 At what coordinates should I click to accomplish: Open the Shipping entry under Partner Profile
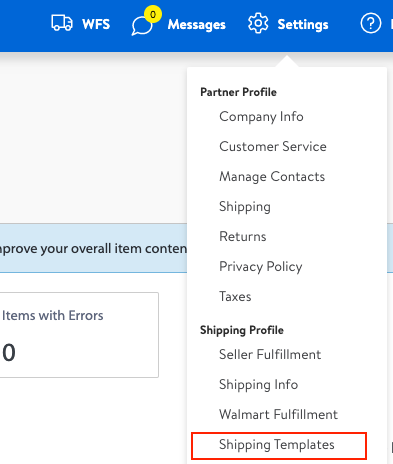pos(245,207)
